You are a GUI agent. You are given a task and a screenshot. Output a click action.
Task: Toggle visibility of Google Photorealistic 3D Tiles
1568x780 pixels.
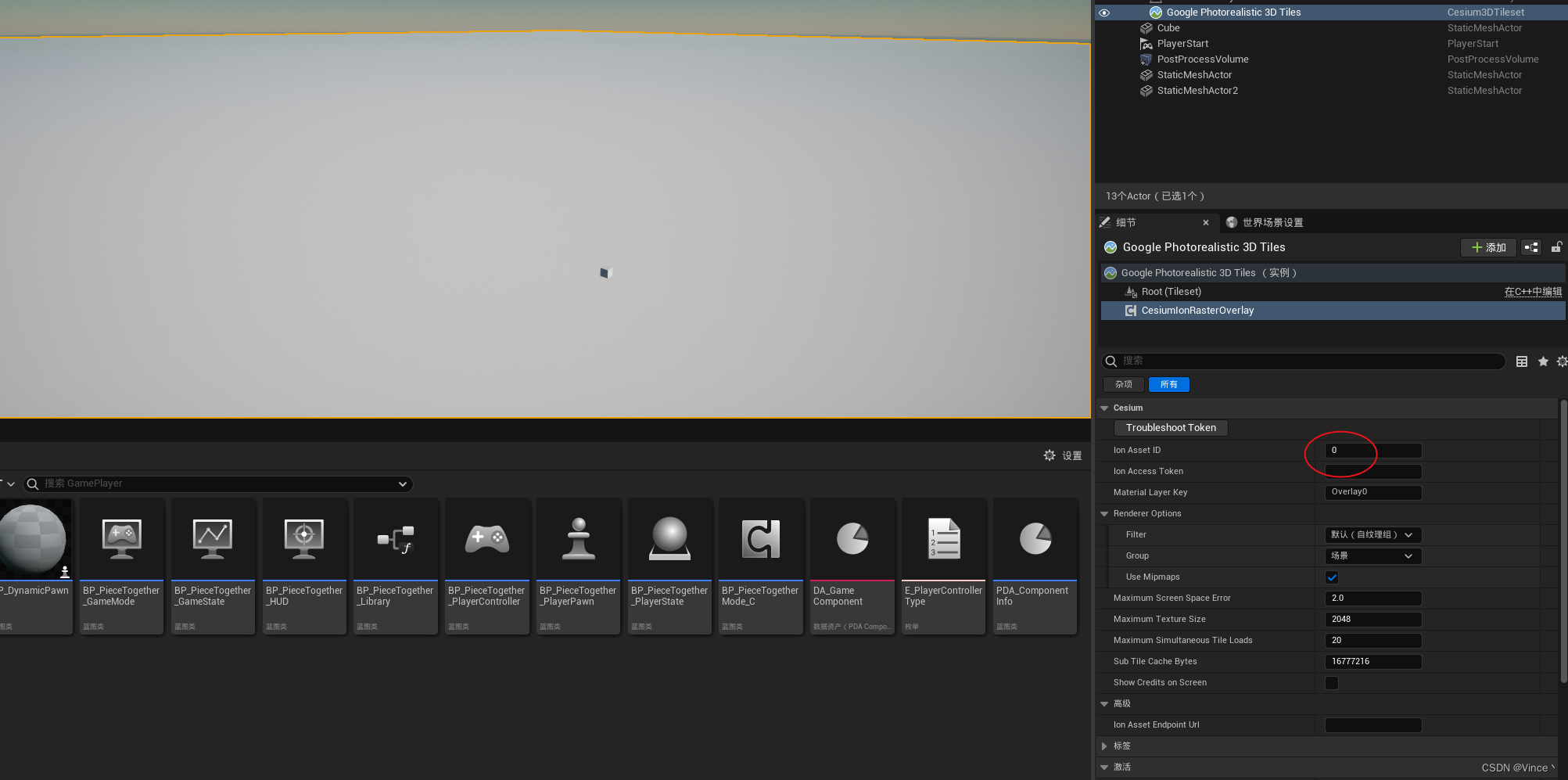(1103, 12)
